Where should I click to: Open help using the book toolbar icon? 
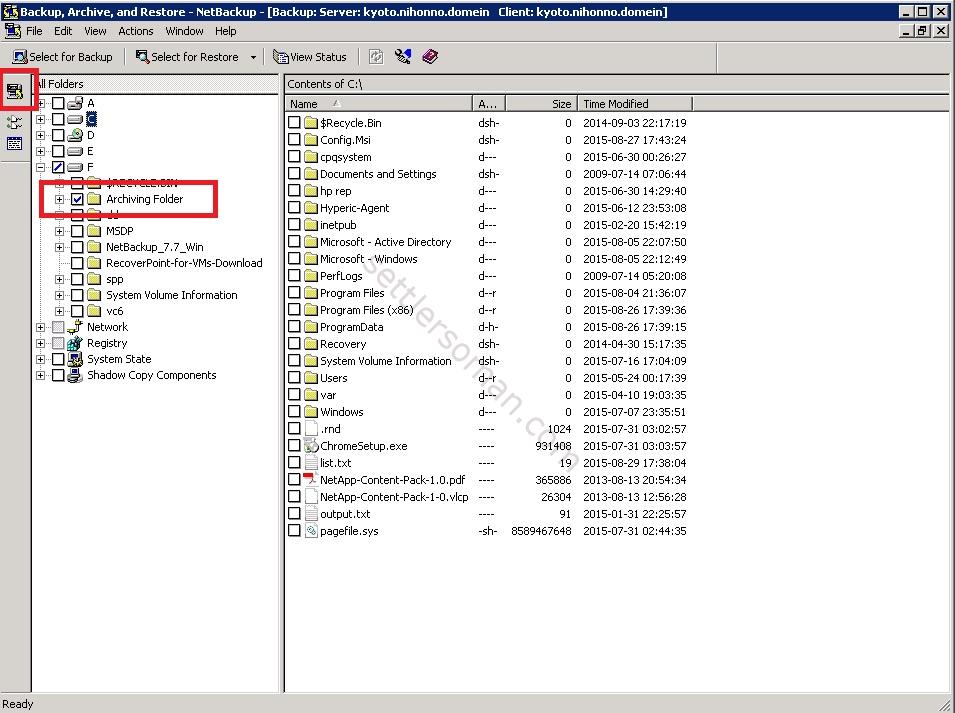430,56
